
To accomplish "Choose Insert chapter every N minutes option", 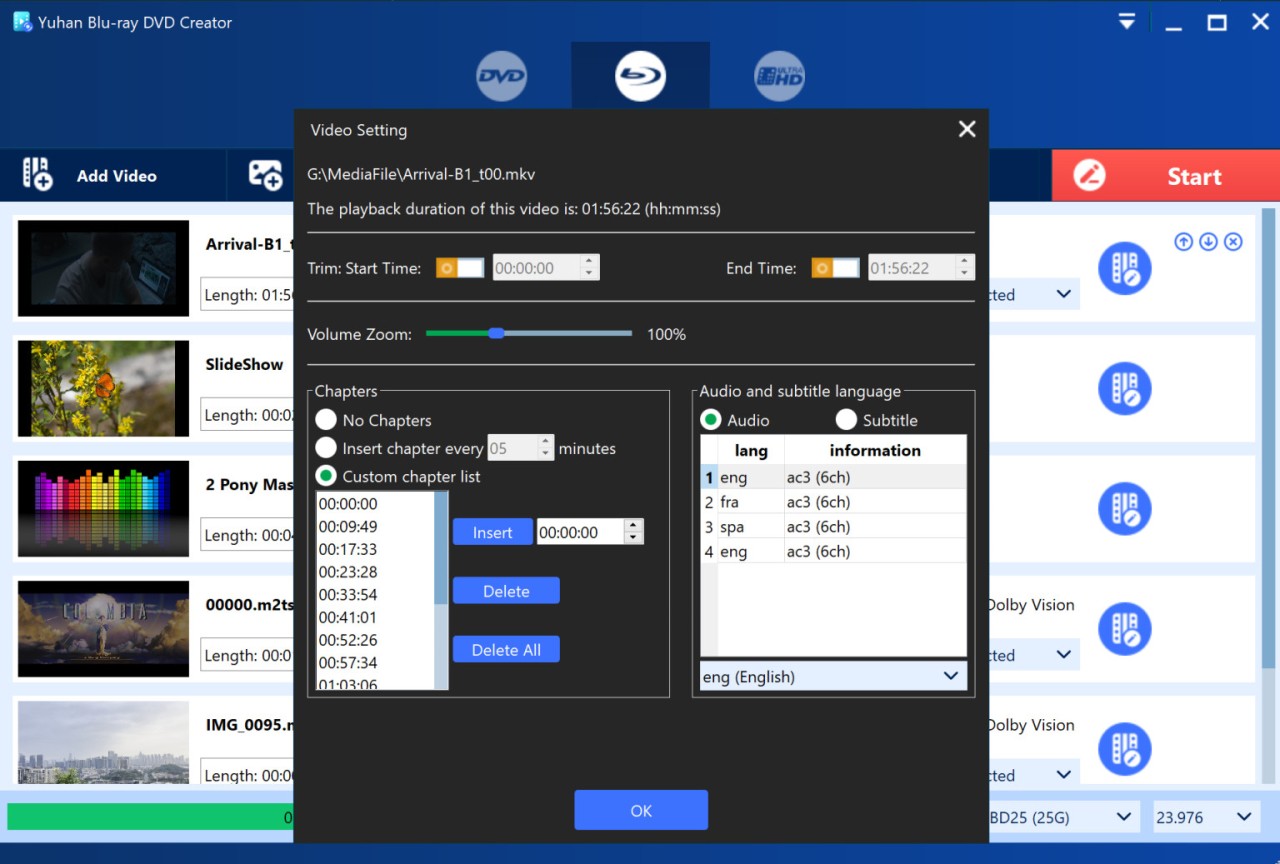I will pos(326,448).
